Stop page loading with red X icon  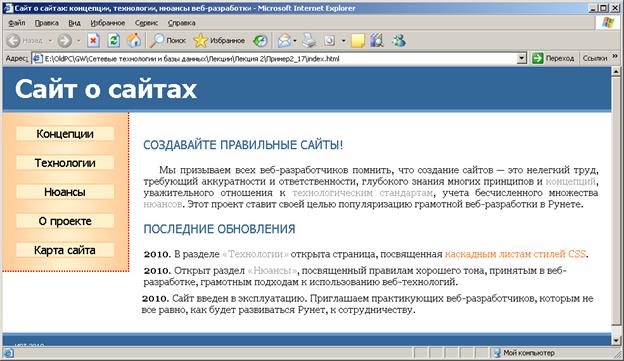tap(93, 40)
